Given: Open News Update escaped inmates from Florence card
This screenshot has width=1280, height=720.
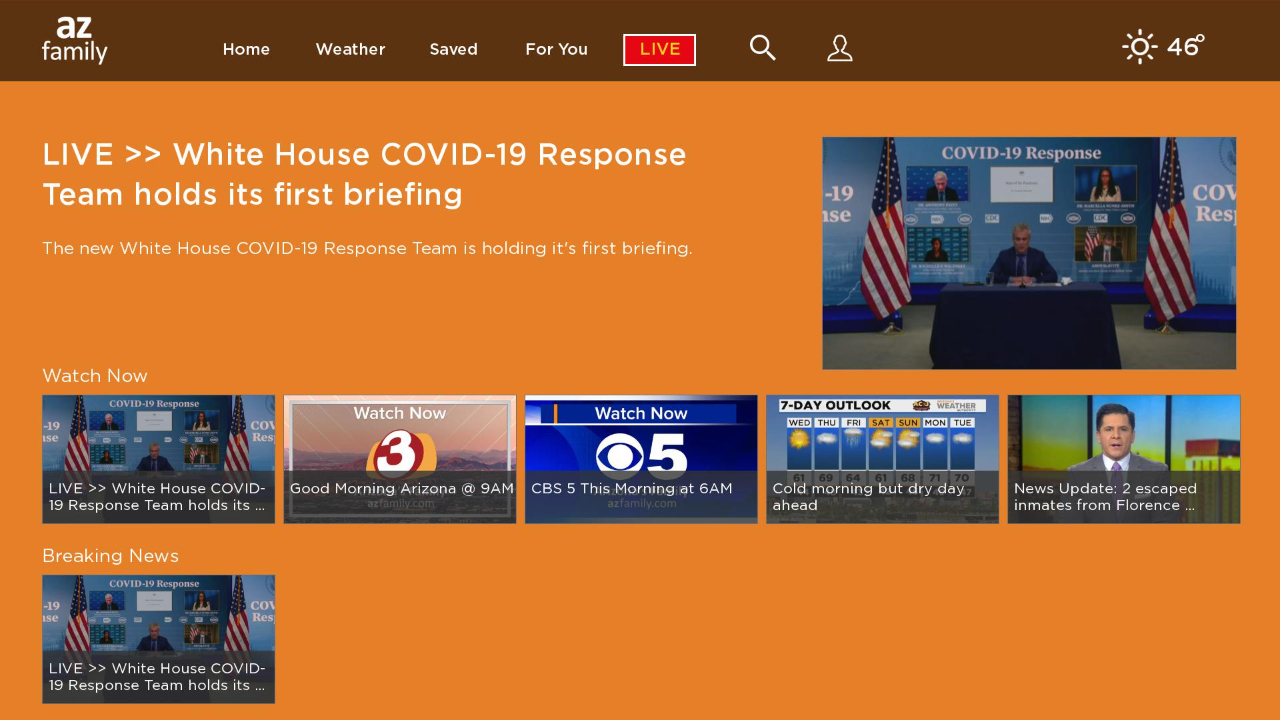Looking at the screenshot, I should [x=1124, y=459].
